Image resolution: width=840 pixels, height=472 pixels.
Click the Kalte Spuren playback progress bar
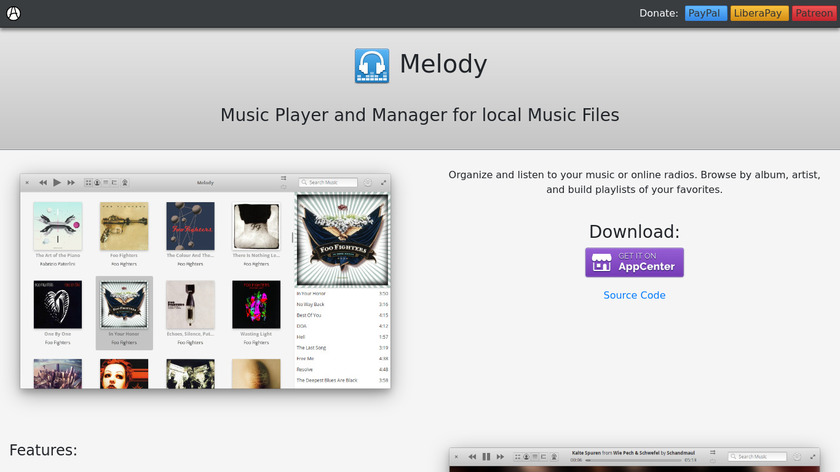(633, 460)
